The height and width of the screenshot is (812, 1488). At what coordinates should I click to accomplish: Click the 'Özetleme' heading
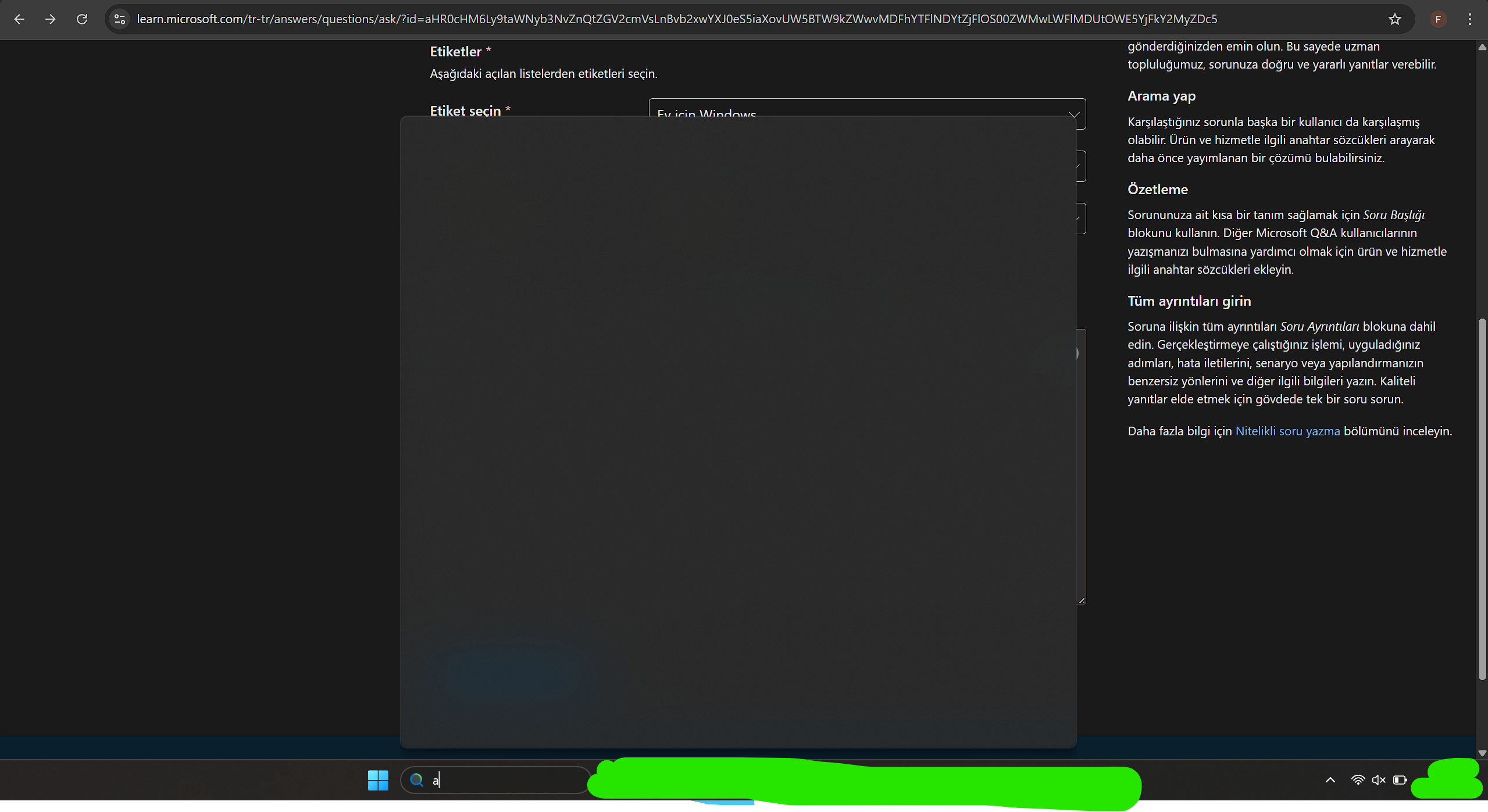tap(1157, 189)
